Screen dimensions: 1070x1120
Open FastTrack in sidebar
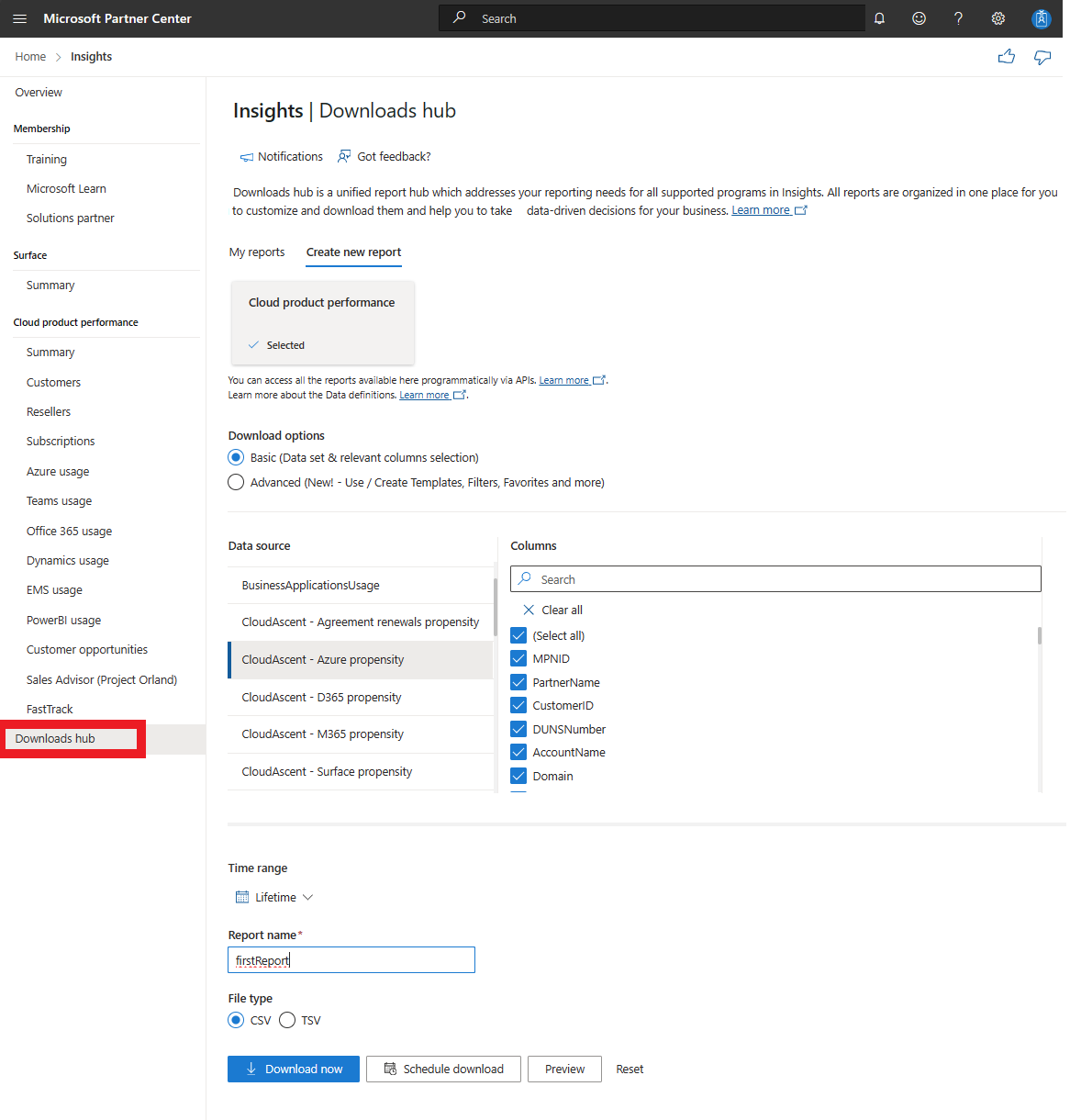coord(50,710)
